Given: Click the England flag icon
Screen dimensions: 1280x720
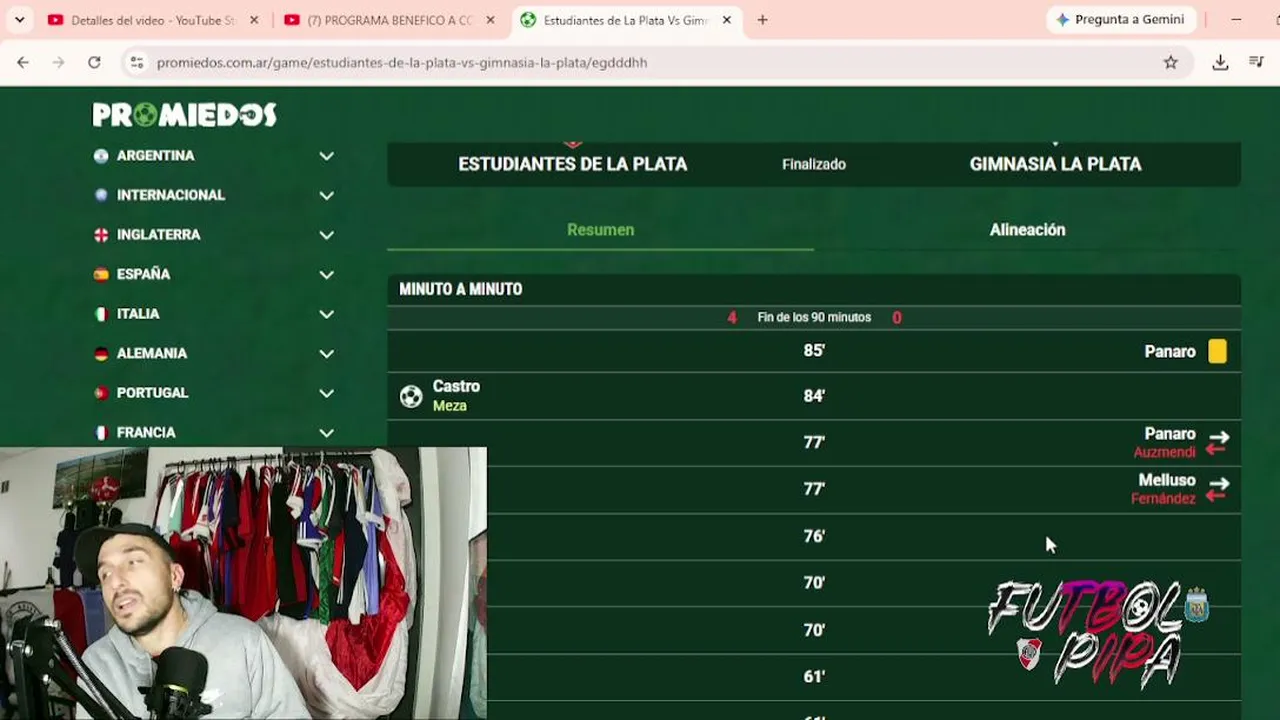Looking at the screenshot, I should (x=101, y=235).
